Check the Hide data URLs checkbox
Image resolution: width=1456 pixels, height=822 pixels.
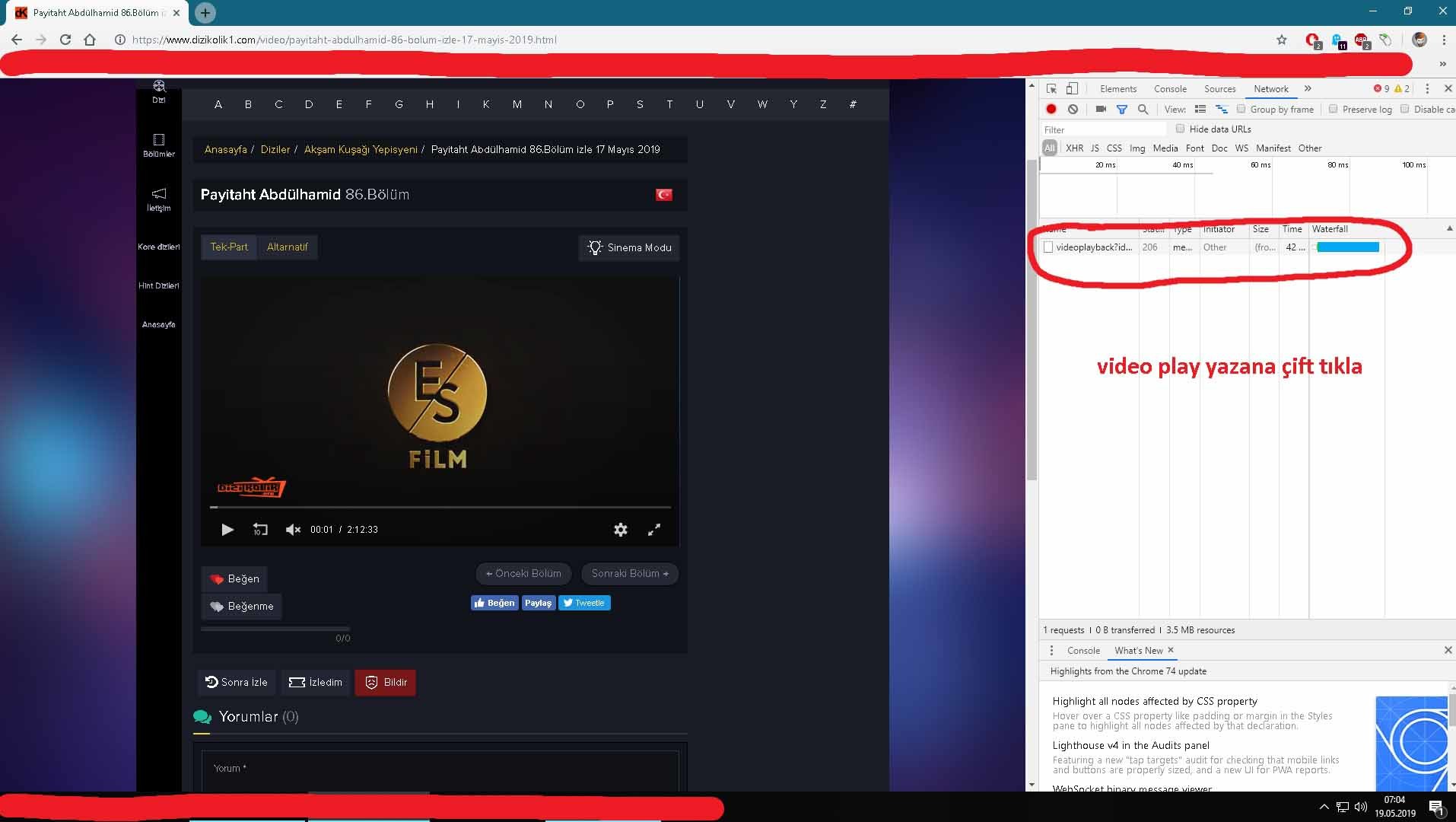pos(1181,129)
